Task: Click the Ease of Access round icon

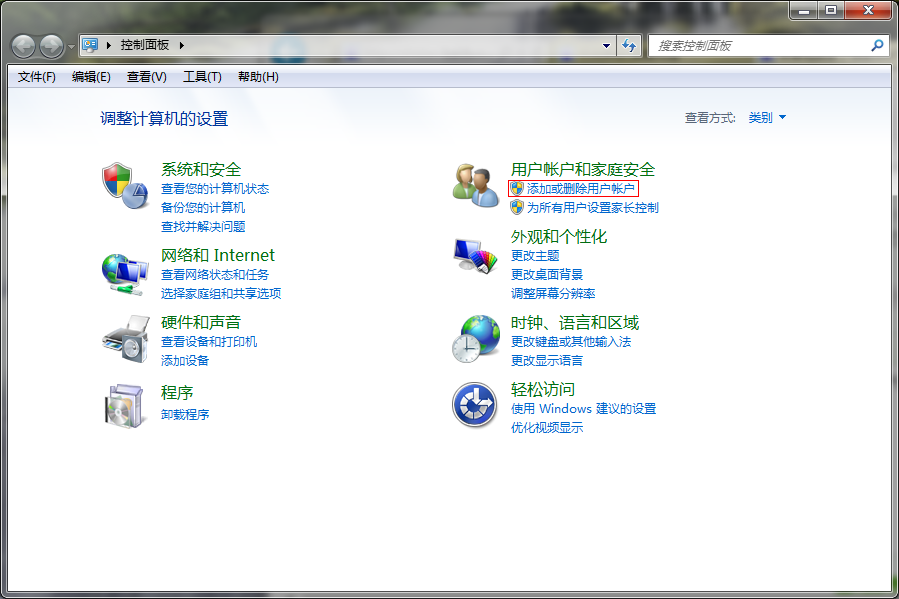Action: point(474,405)
